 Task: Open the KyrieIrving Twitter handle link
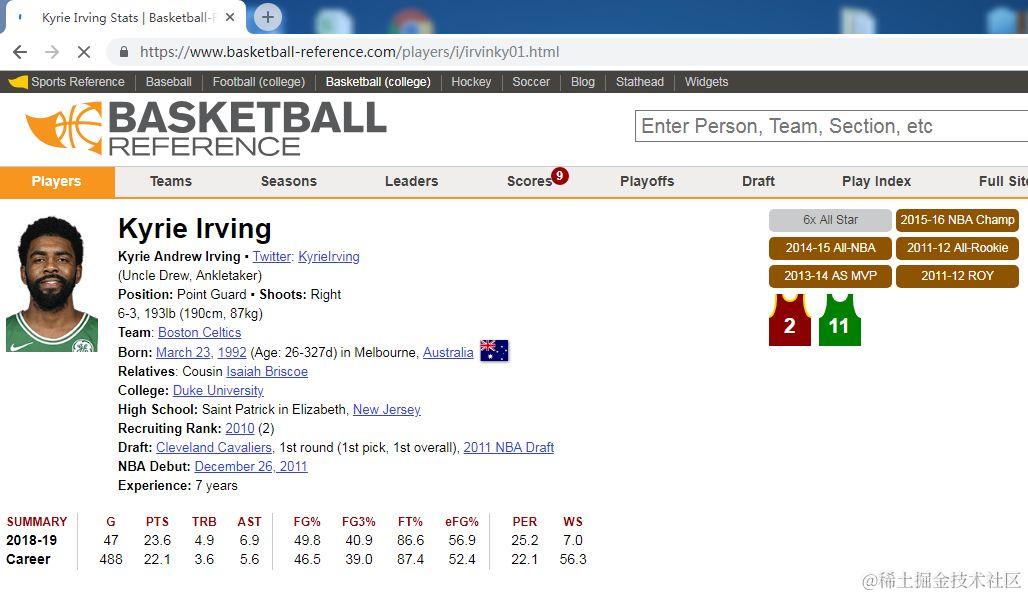[328, 256]
